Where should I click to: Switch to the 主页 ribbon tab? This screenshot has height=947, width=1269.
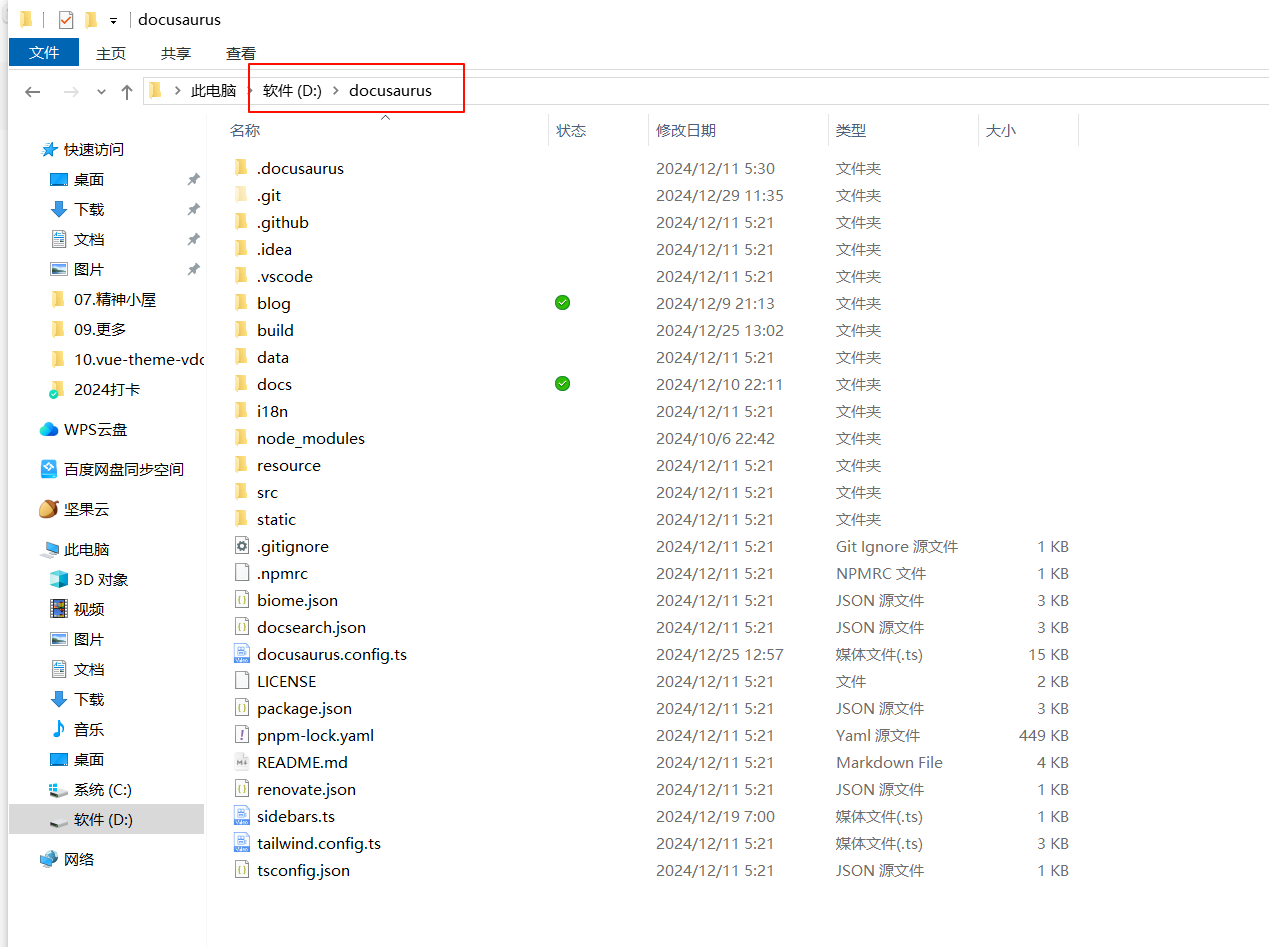pos(111,53)
